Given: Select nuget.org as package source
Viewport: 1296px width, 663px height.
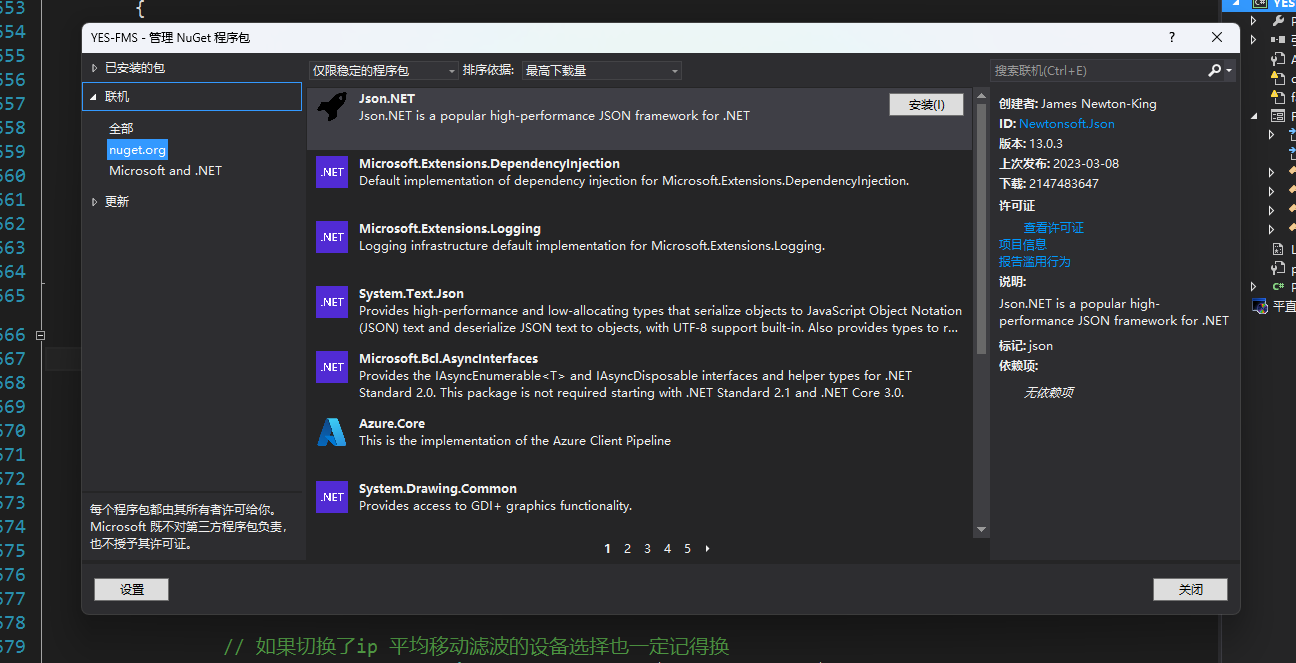Looking at the screenshot, I should (x=137, y=149).
